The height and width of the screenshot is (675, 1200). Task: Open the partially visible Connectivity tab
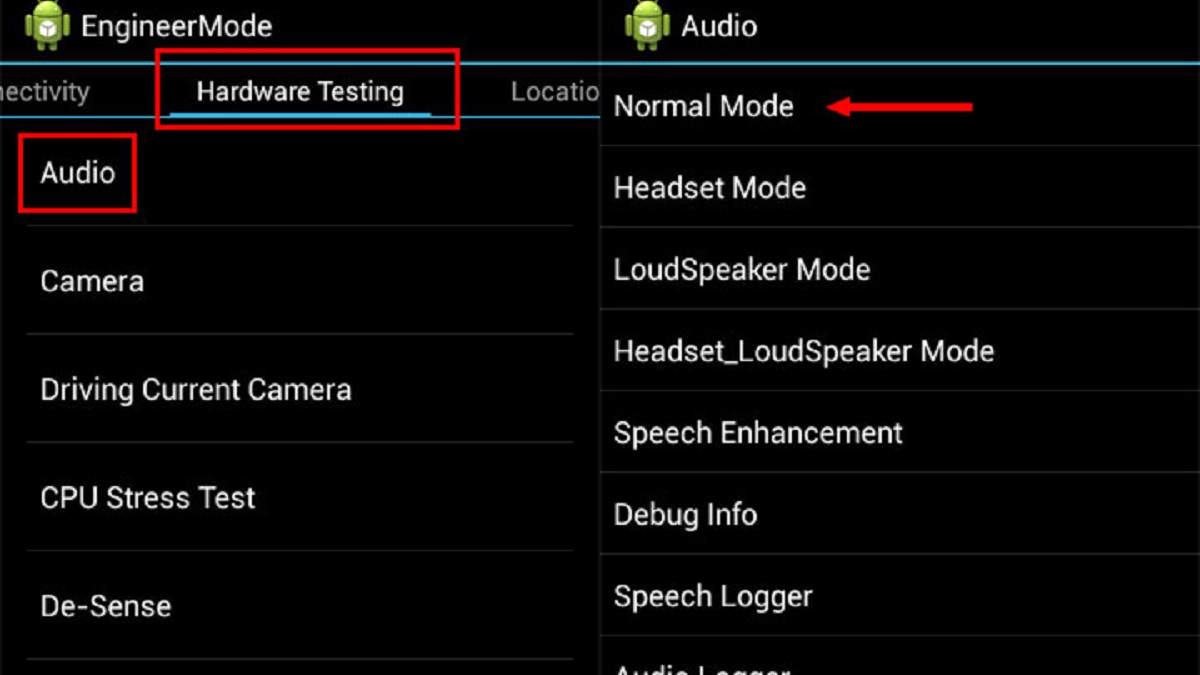click(x=45, y=92)
